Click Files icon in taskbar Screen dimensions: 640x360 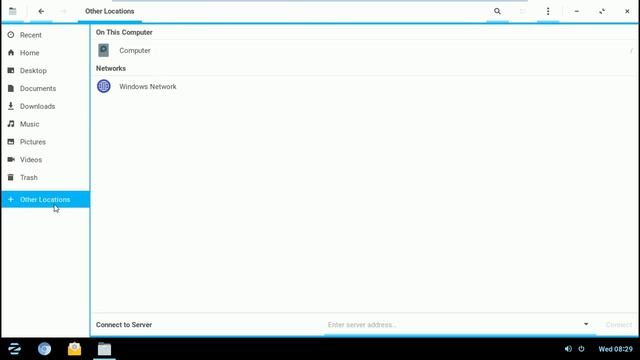tap(104, 349)
